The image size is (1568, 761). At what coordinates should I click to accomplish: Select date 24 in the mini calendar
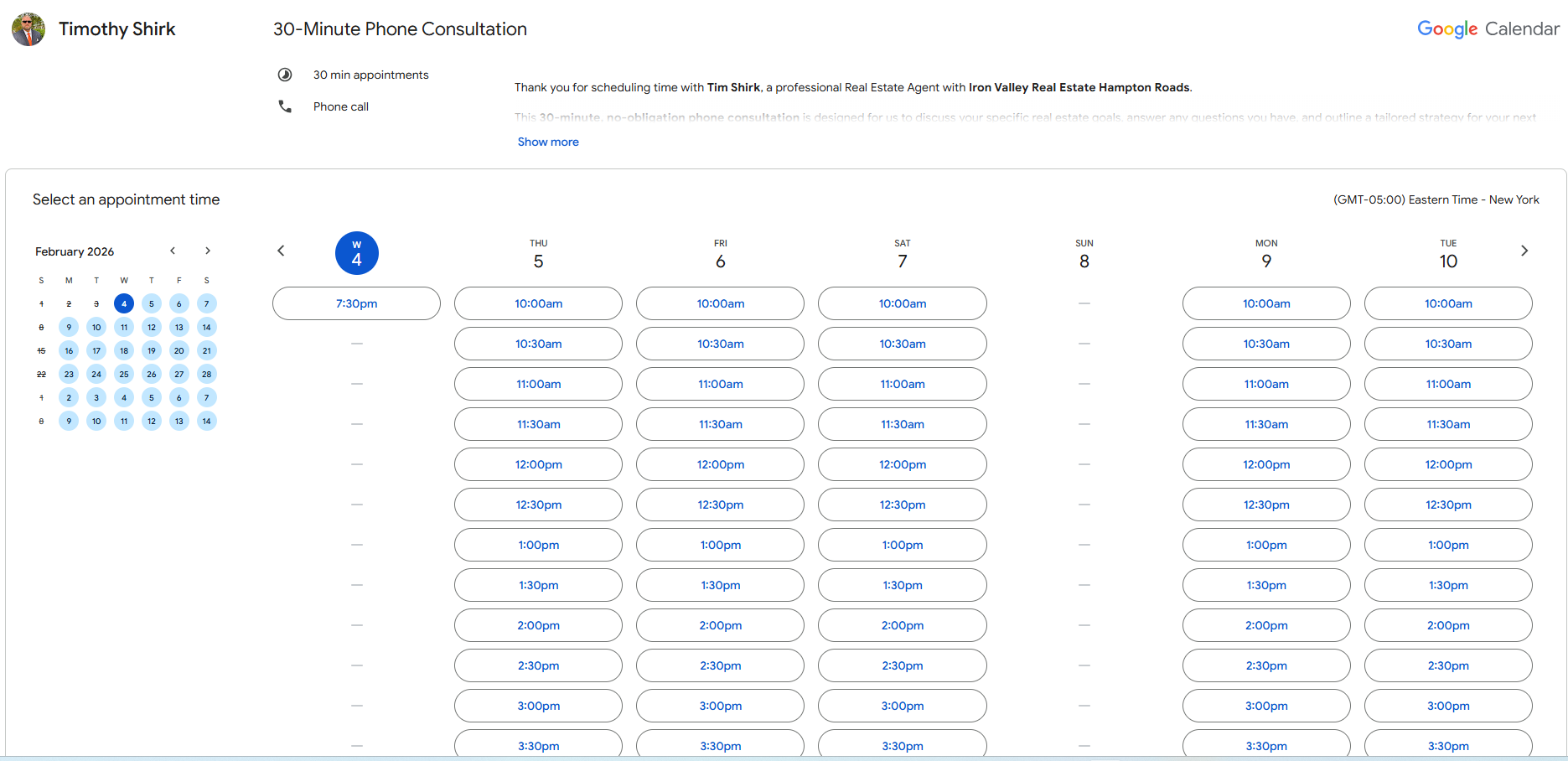point(96,374)
